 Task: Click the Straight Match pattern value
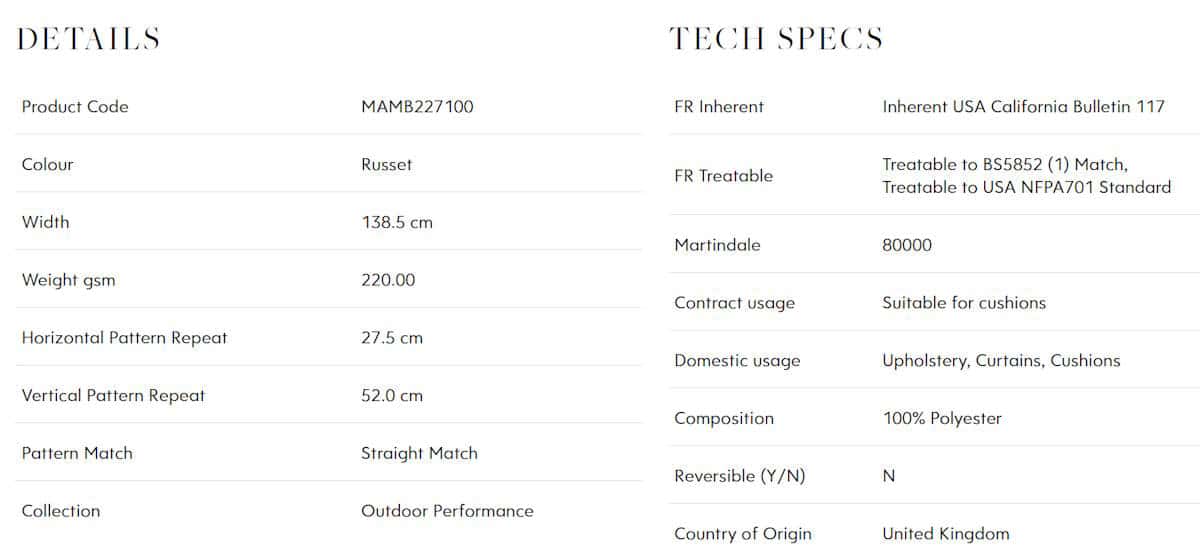(x=419, y=453)
